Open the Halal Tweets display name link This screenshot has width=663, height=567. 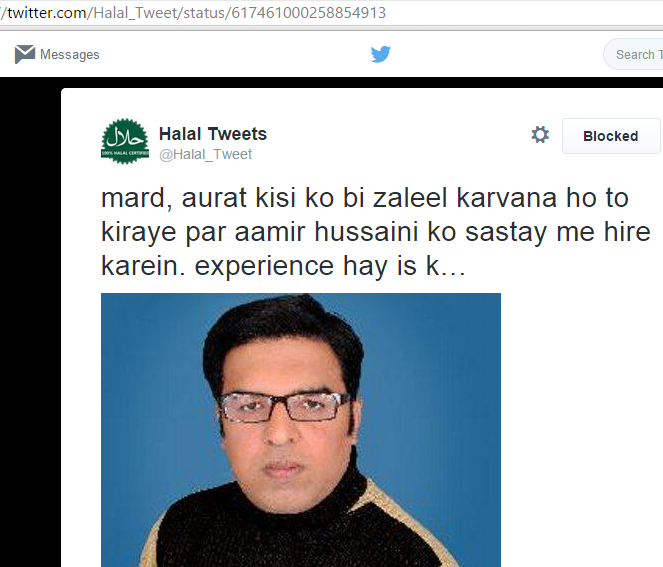click(x=213, y=134)
